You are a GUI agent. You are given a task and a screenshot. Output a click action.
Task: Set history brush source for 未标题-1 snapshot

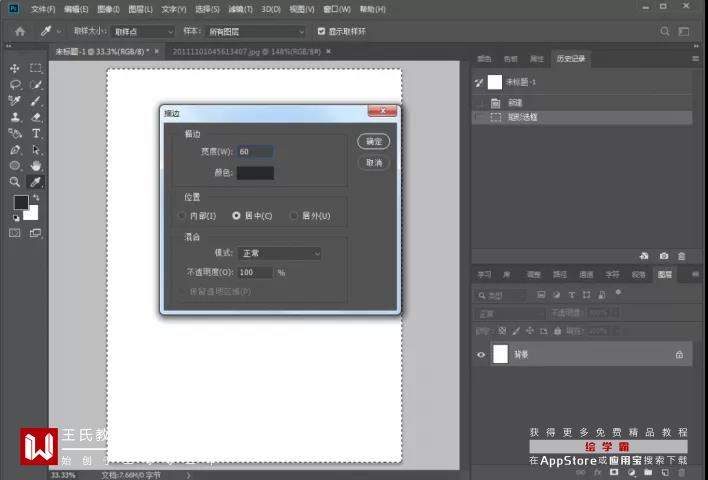(479, 82)
